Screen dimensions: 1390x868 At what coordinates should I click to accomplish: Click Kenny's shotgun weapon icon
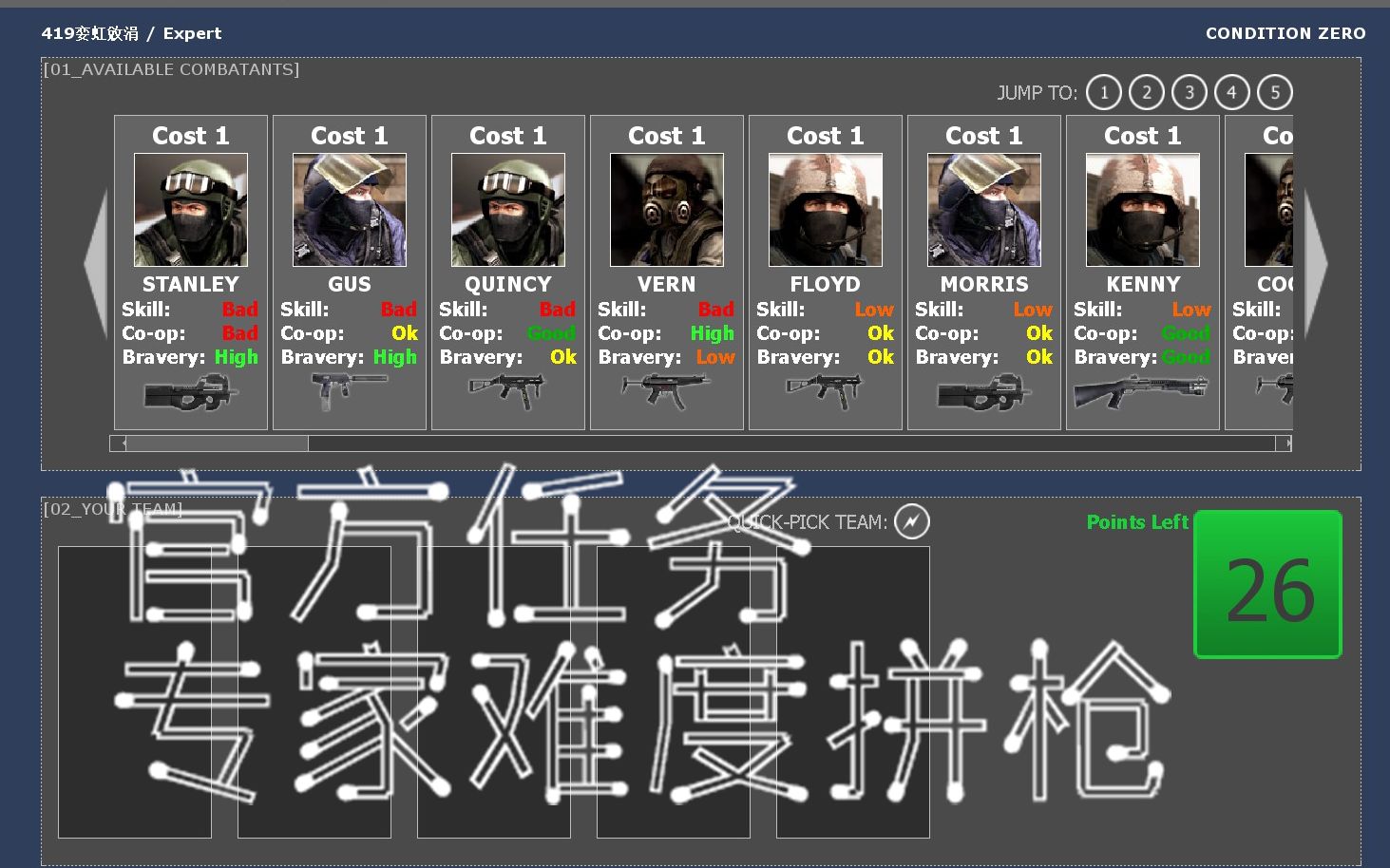pyautogui.click(x=1143, y=391)
